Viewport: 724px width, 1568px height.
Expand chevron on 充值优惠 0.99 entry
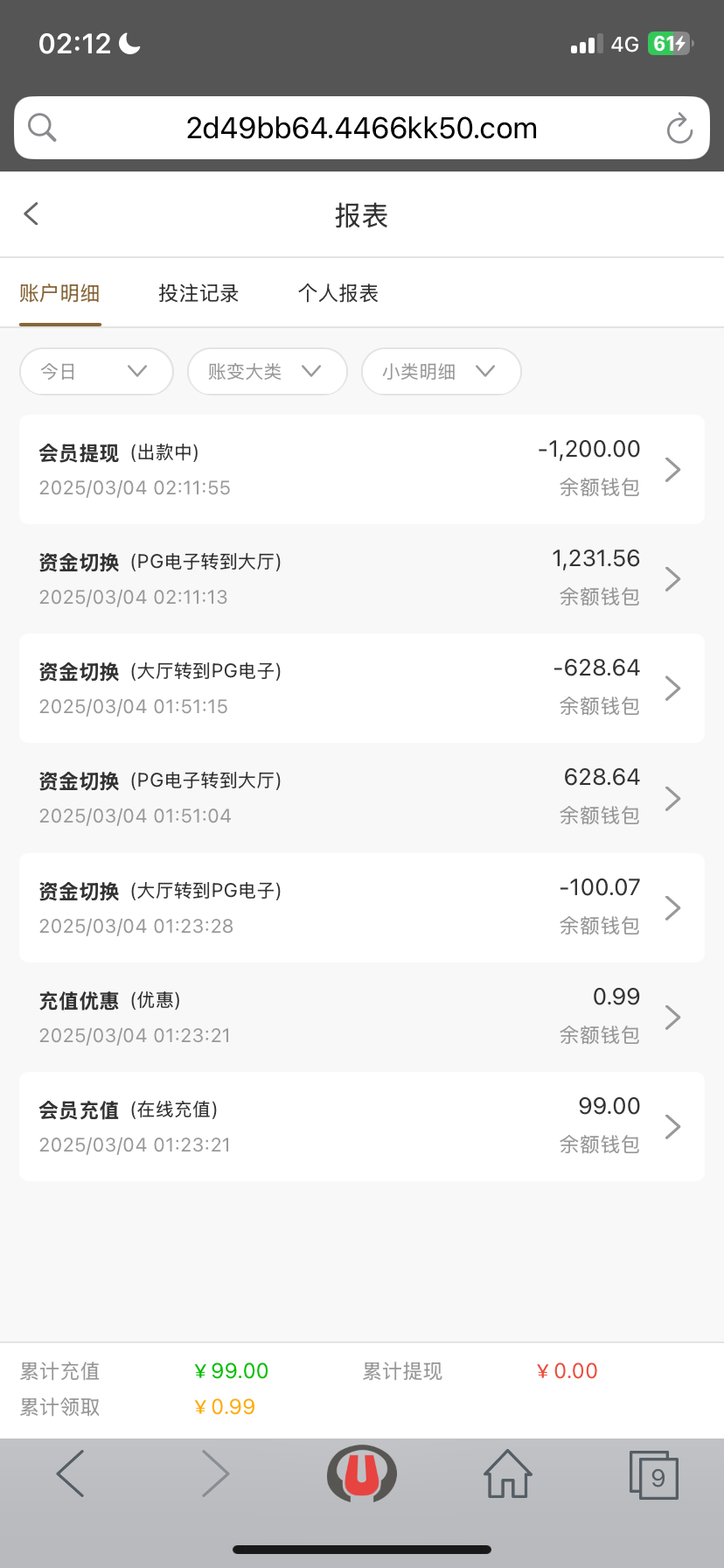(672, 1018)
